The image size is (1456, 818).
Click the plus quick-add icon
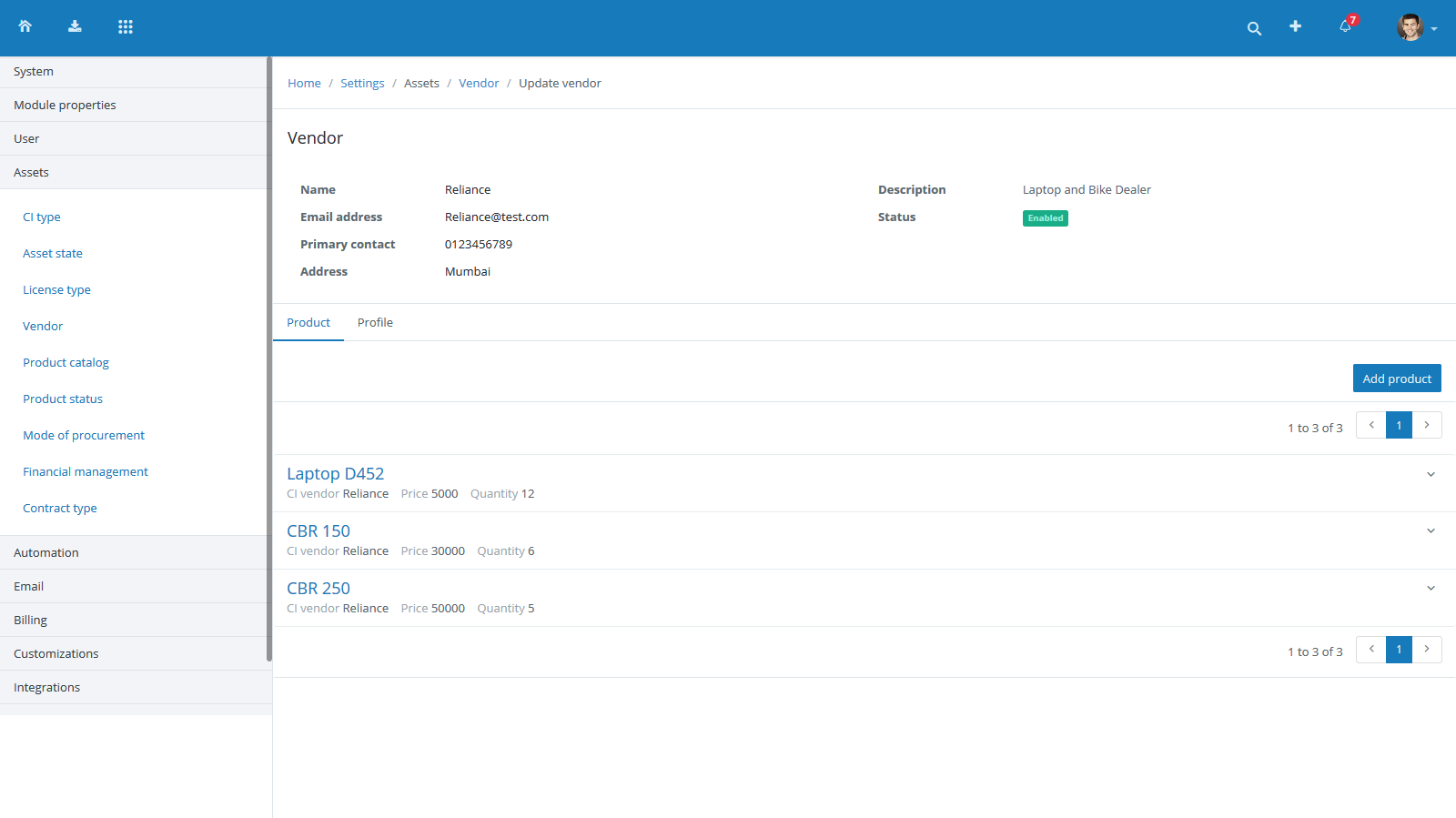click(x=1295, y=26)
